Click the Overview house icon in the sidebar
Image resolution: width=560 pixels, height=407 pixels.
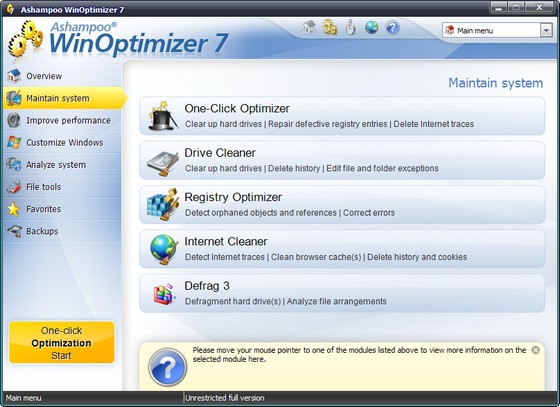pos(14,76)
